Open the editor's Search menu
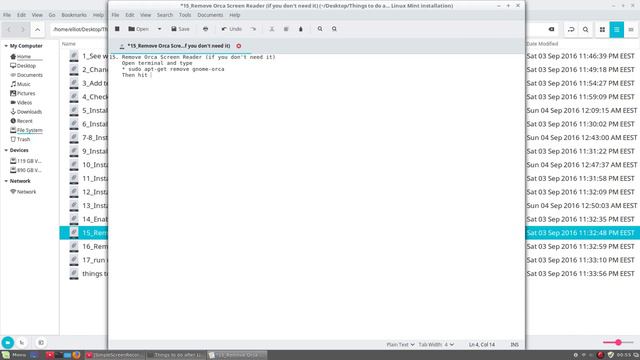 coord(165,15)
